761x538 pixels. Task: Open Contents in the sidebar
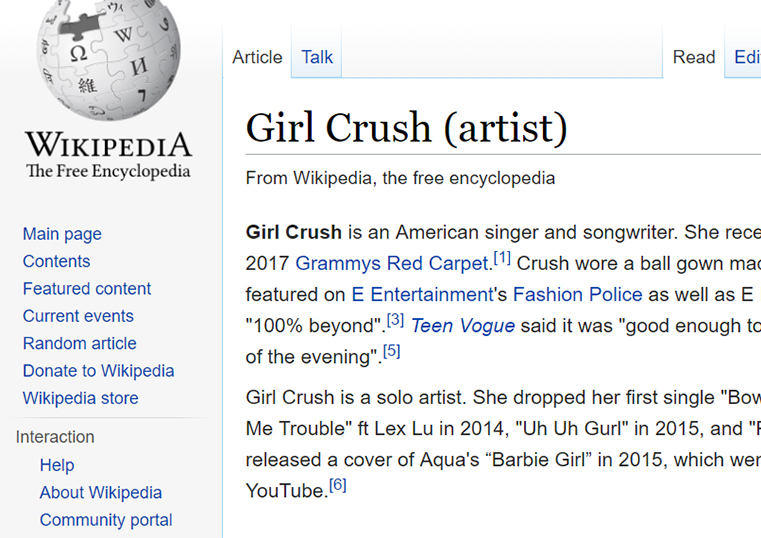pyautogui.click(x=56, y=261)
